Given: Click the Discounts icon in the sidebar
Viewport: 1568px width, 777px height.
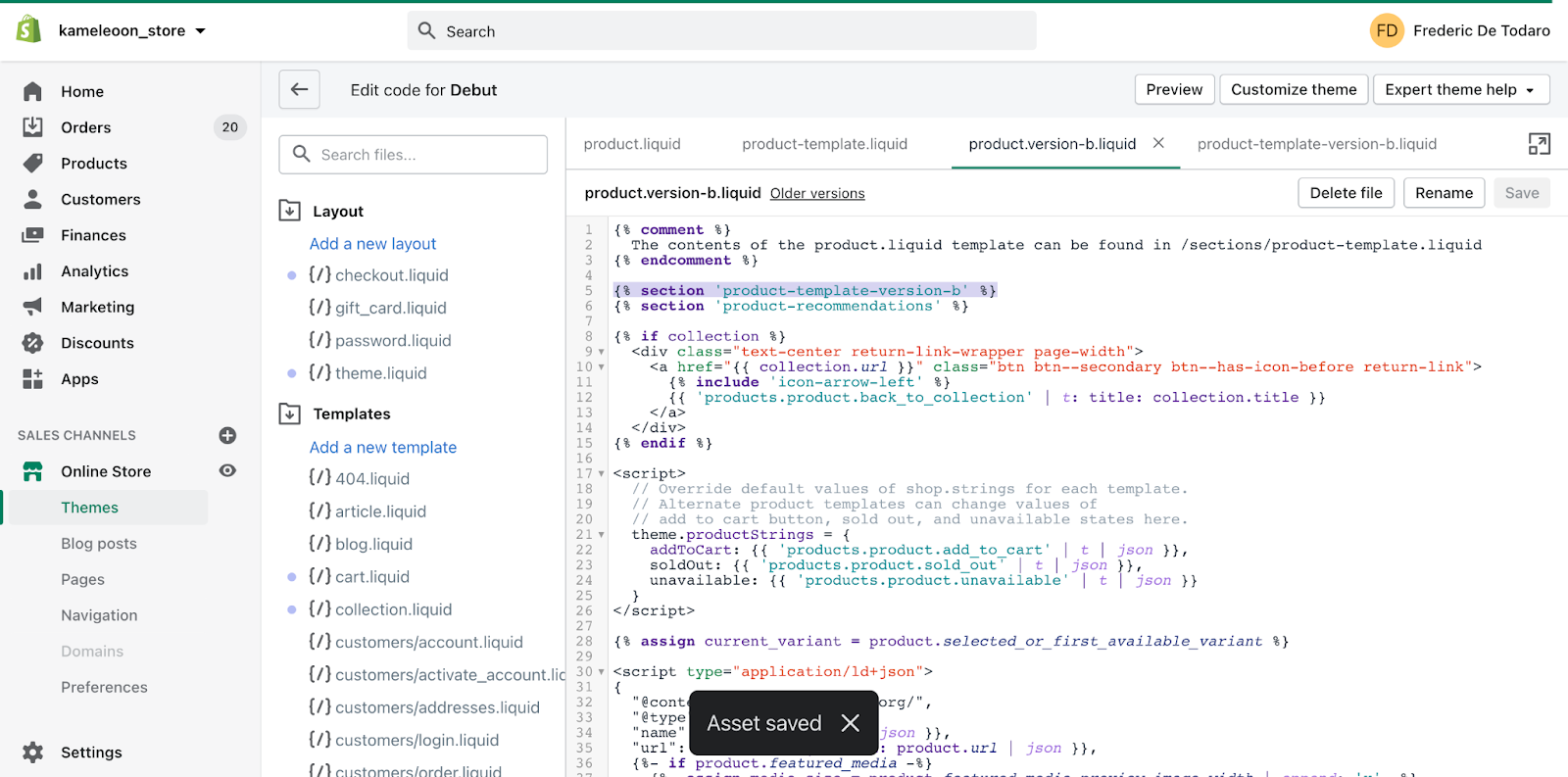Looking at the screenshot, I should point(33,343).
